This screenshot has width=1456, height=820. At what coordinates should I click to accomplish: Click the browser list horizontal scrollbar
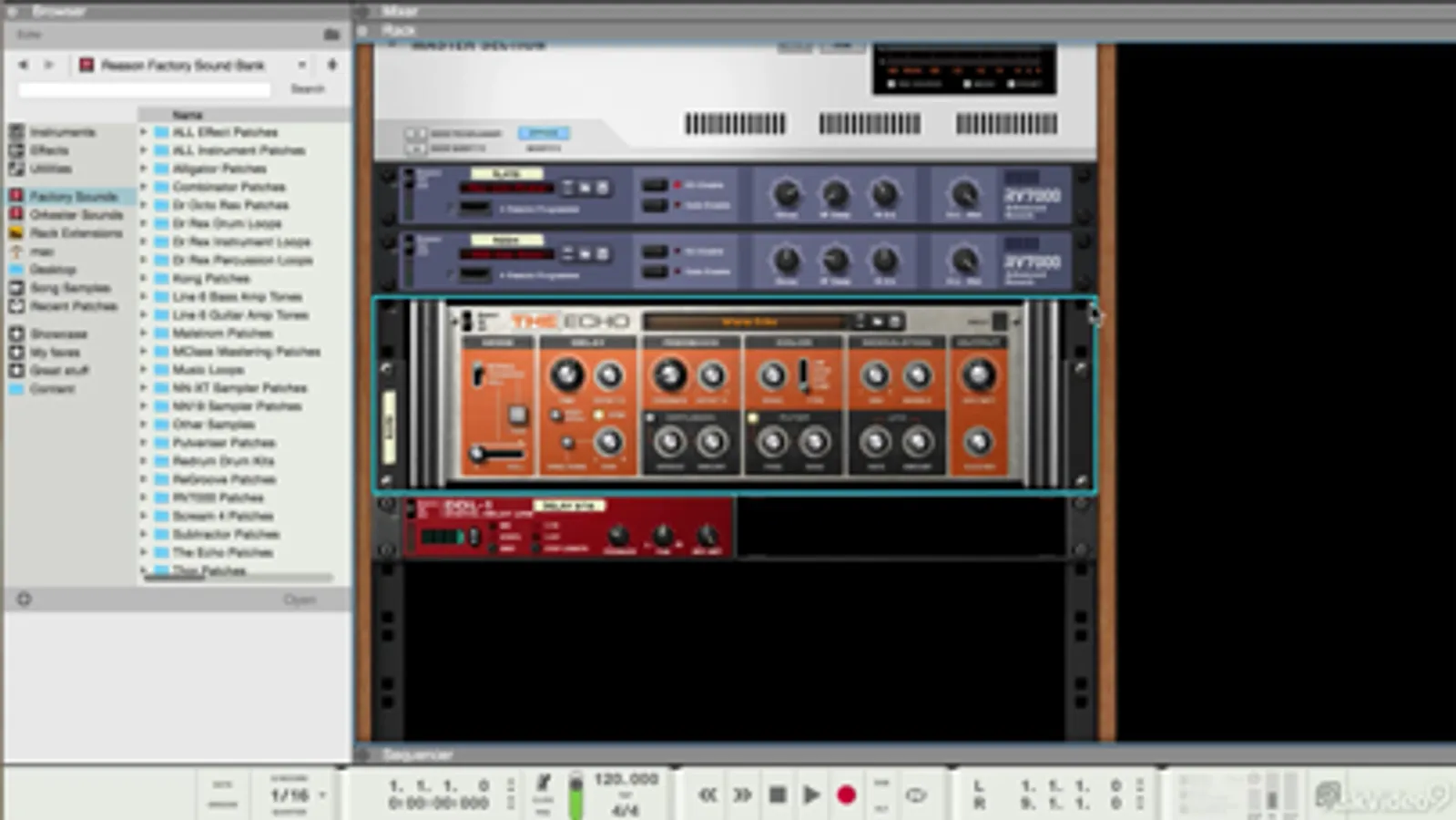pyautogui.click(x=239, y=578)
